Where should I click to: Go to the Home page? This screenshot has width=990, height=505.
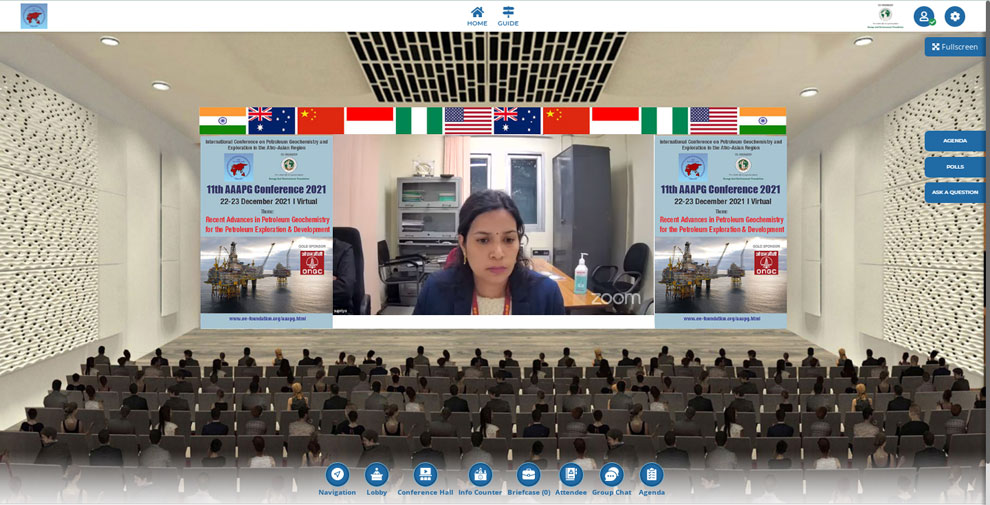pyautogui.click(x=477, y=16)
